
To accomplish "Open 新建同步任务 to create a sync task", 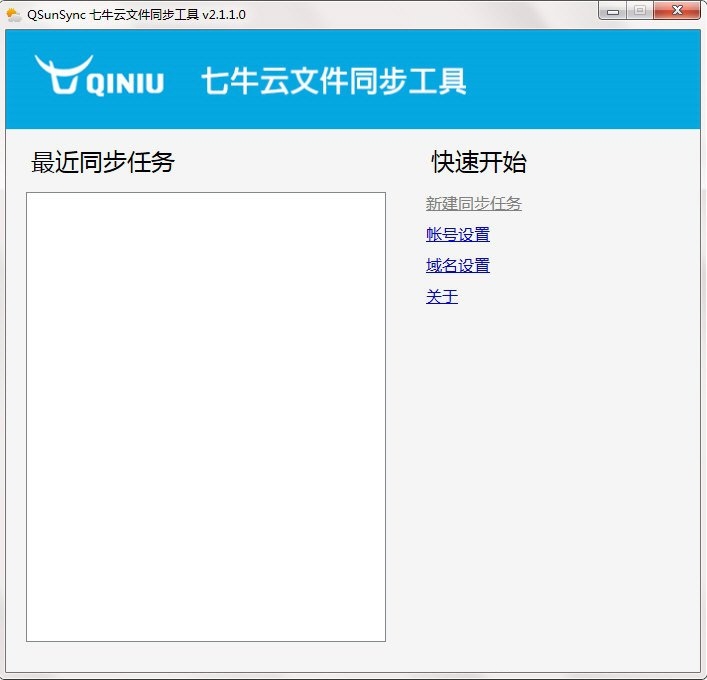I will click(x=473, y=204).
